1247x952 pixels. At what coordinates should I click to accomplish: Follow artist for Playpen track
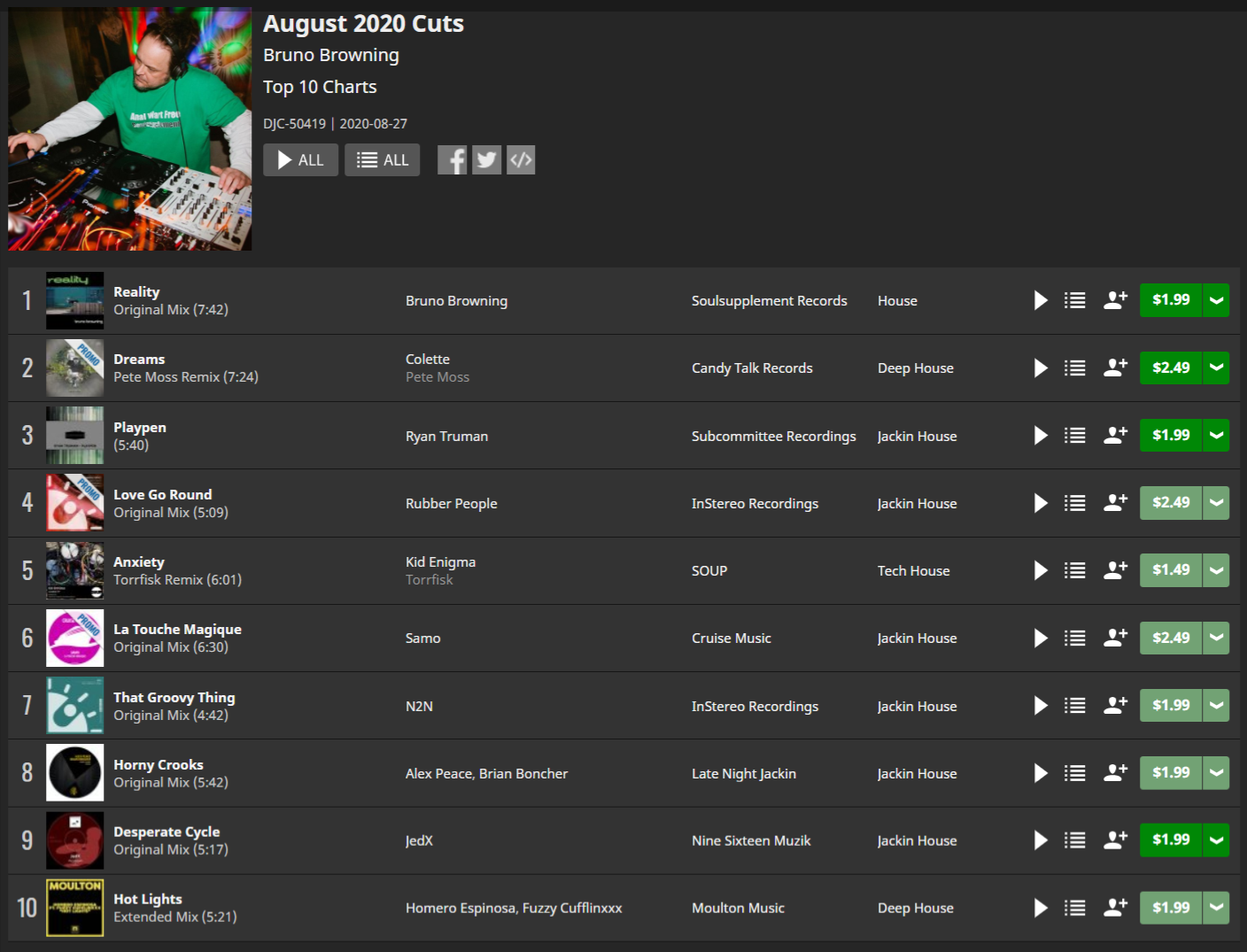(1115, 436)
